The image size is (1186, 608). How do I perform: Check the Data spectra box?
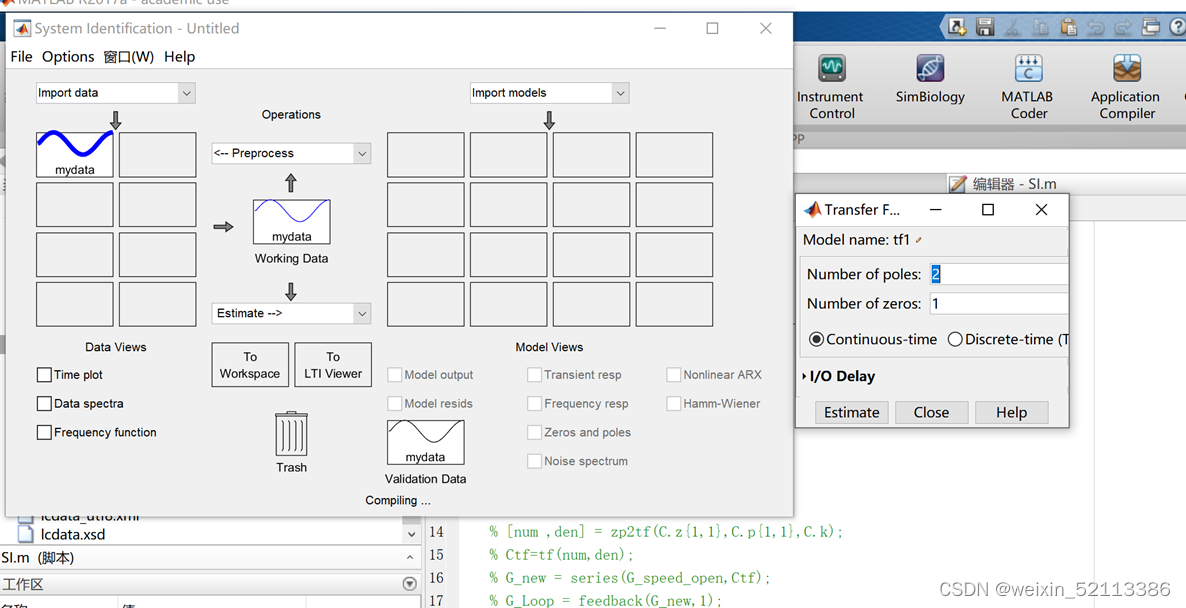(x=44, y=404)
